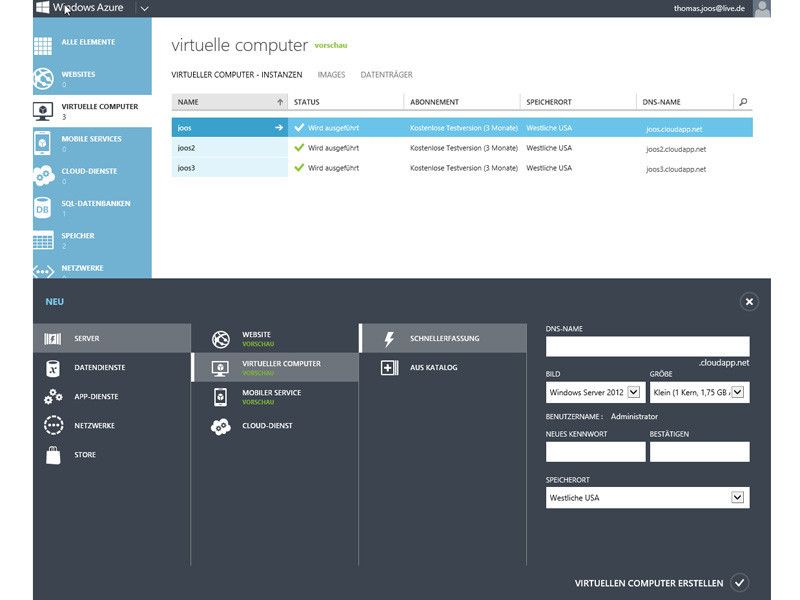
Task: Click the Speicherort column header
Action: (548, 102)
